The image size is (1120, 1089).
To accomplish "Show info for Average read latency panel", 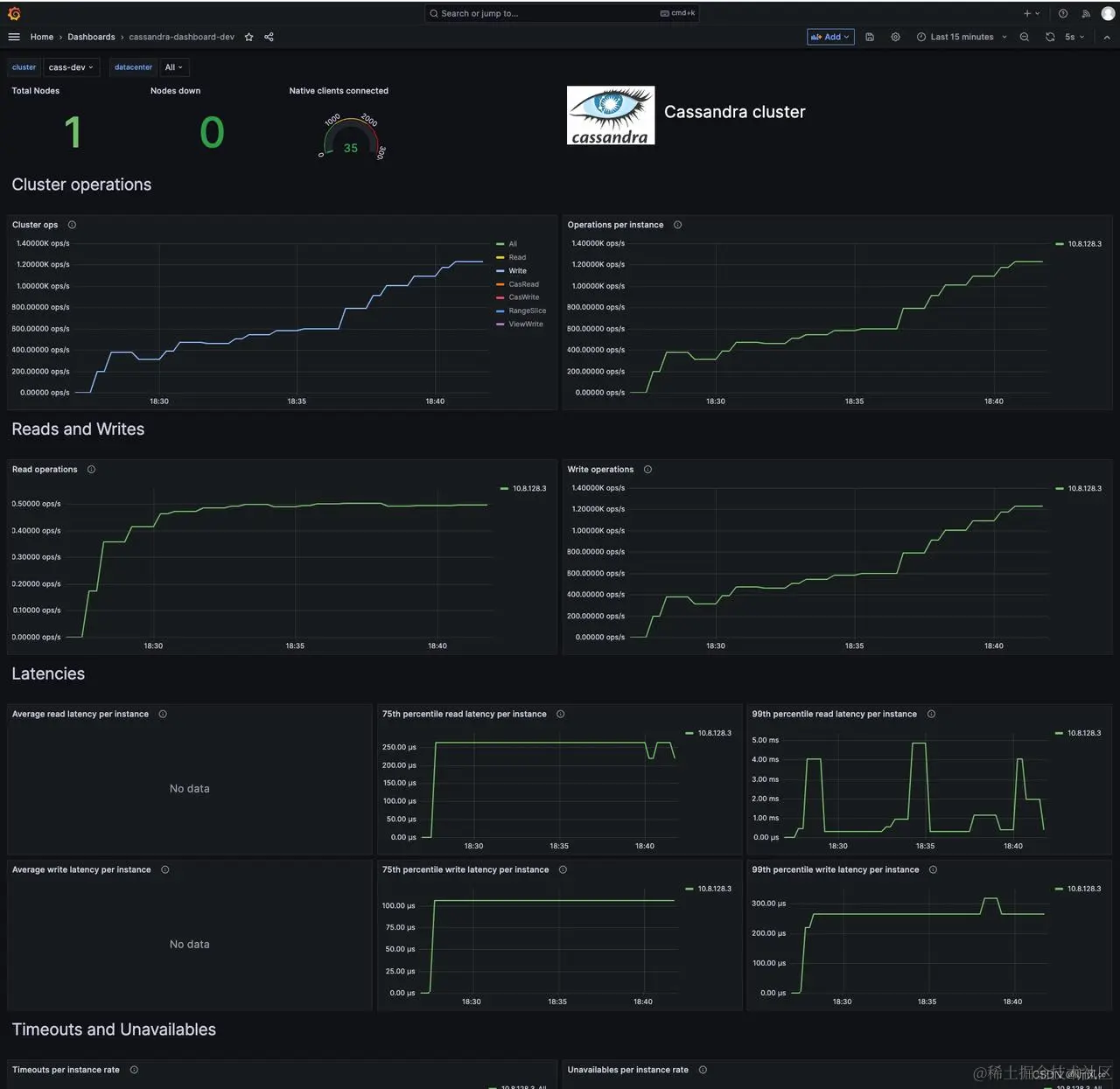I will tap(163, 714).
